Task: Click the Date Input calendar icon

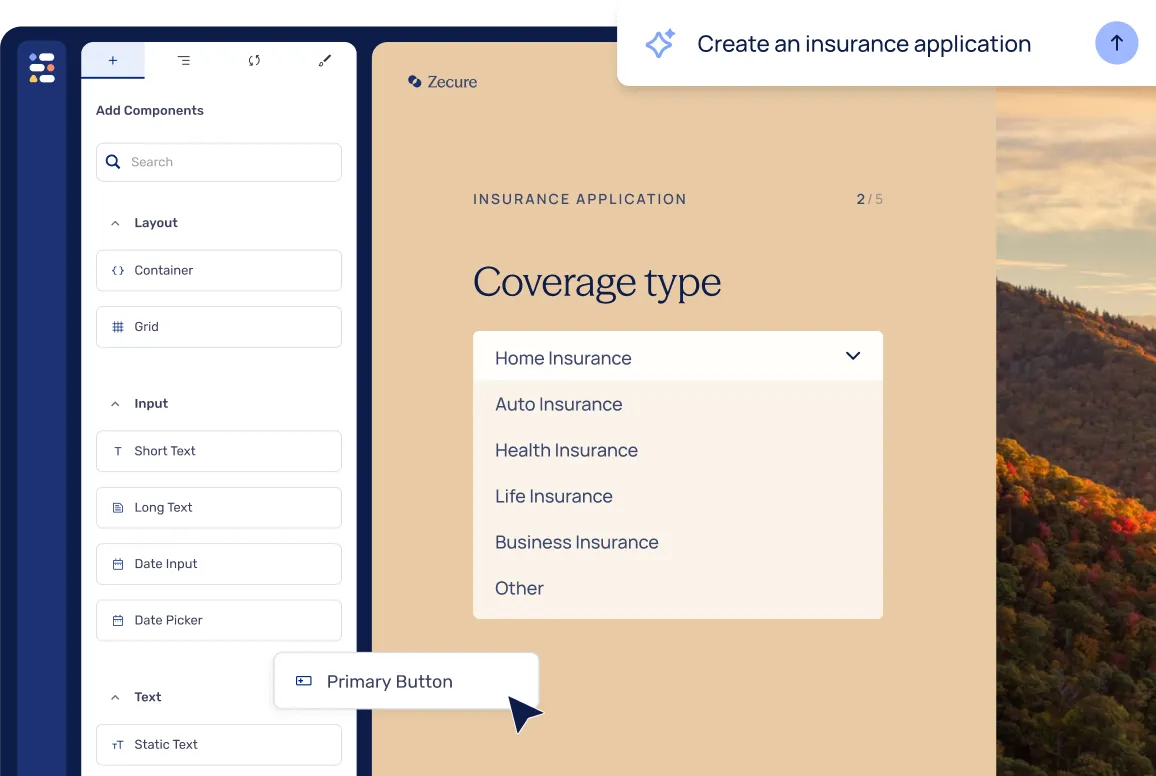Action: [118, 564]
